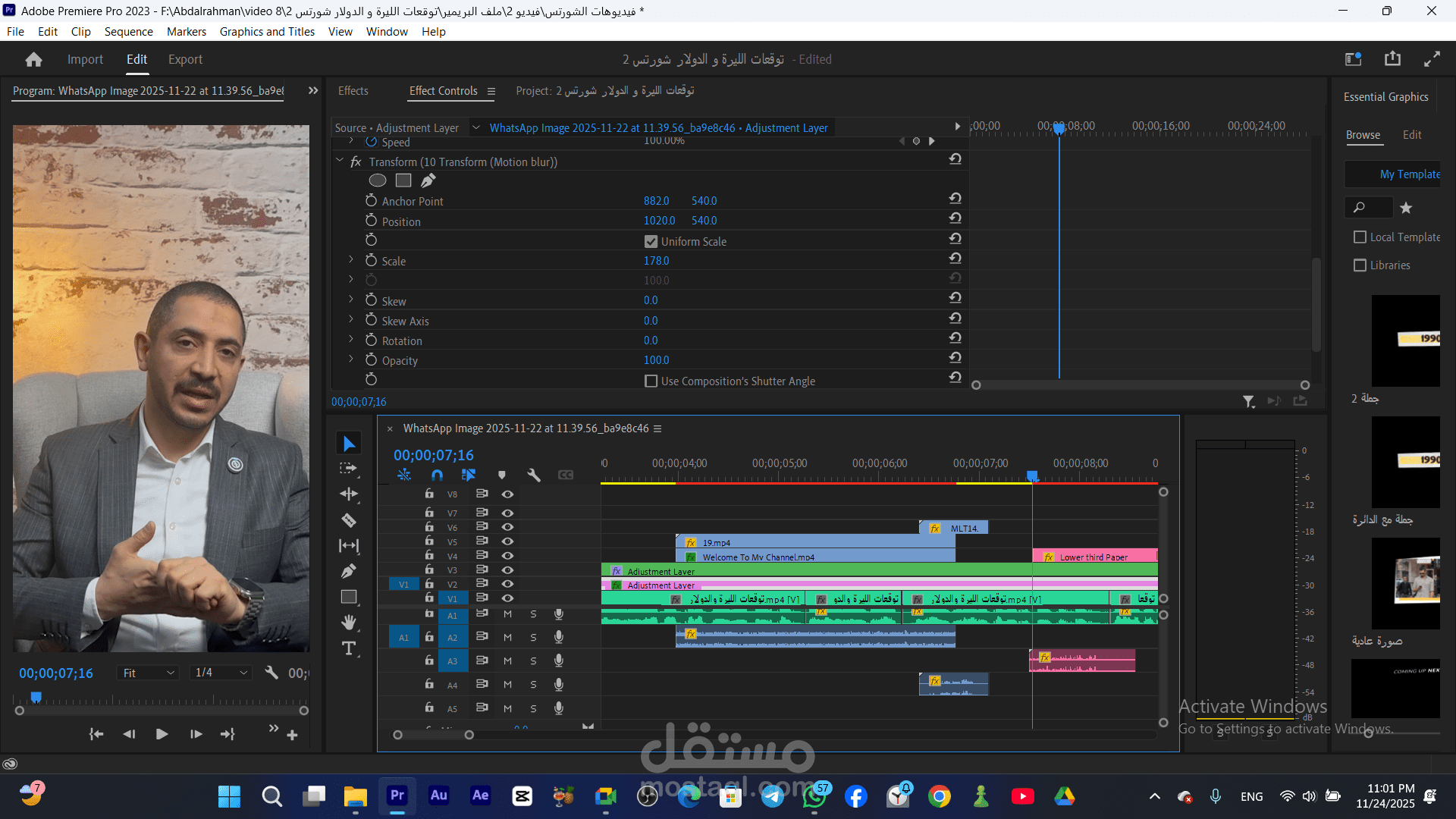Viewport: 1456px width, 819px height.
Task: Toggle timeline Snap magnet icon
Action: coord(437,475)
